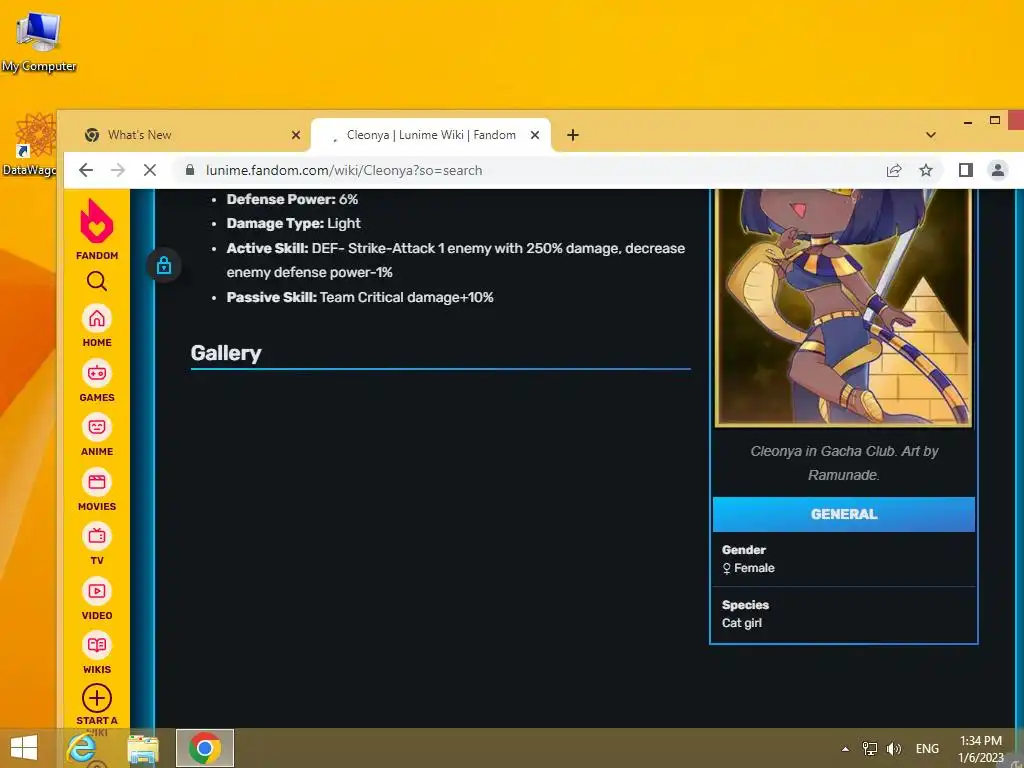
Task: Open the Cleonya character image
Action: (x=844, y=308)
